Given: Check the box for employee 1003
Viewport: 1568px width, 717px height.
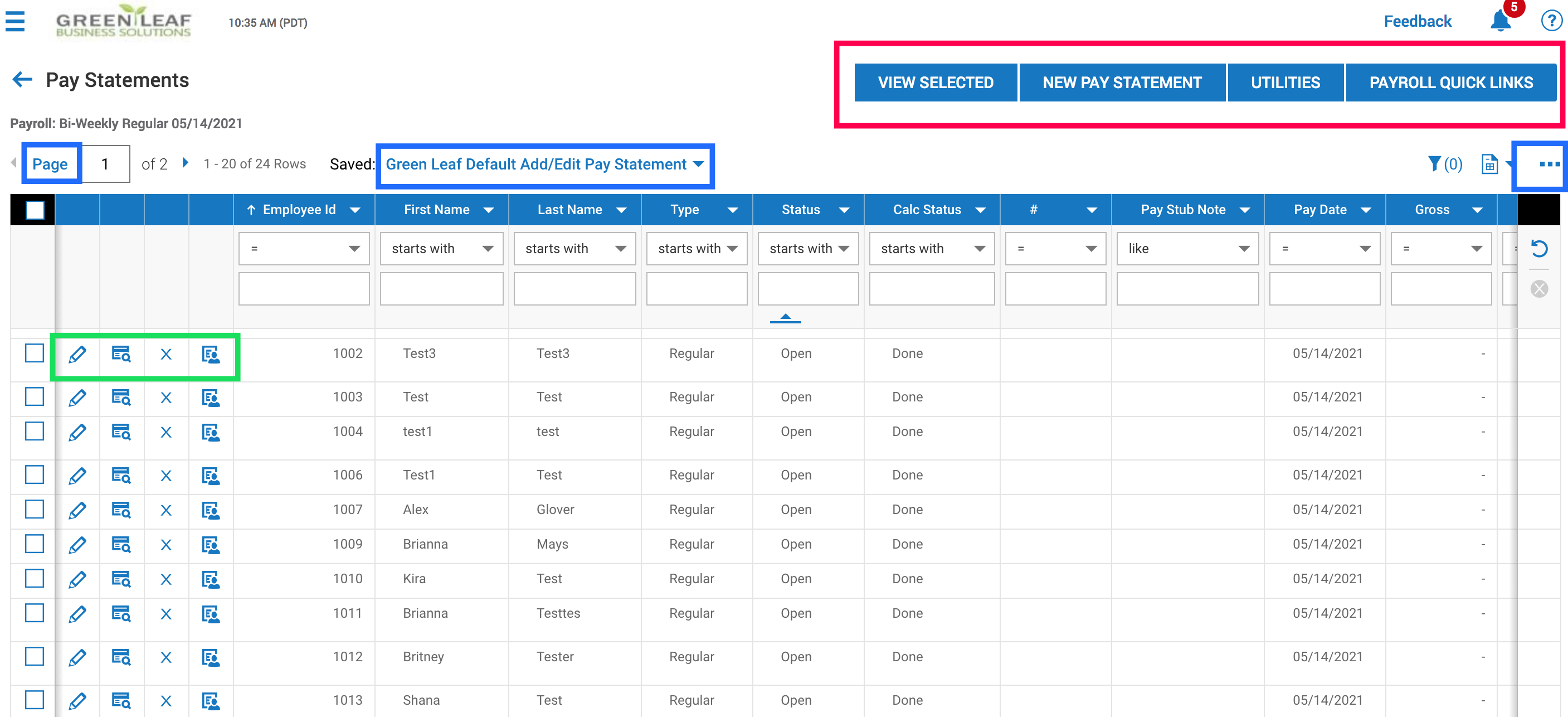Looking at the screenshot, I should (35, 397).
